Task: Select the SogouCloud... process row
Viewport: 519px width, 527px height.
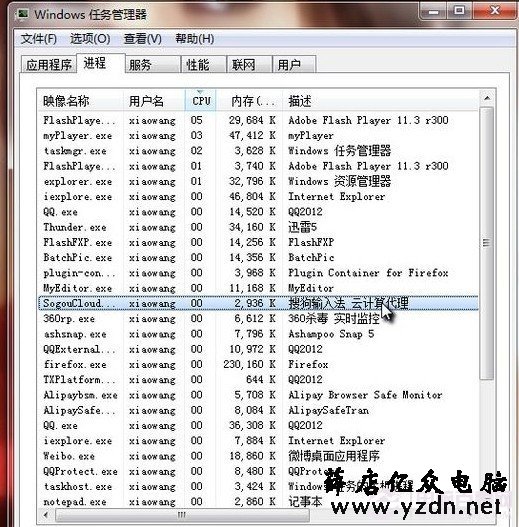Action: (x=258, y=303)
